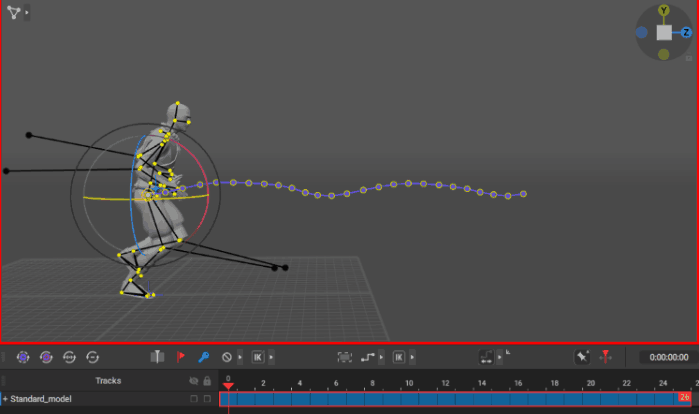Click the blue Standard_model keyframe bar
The image size is (699, 414).
[455, 399]
